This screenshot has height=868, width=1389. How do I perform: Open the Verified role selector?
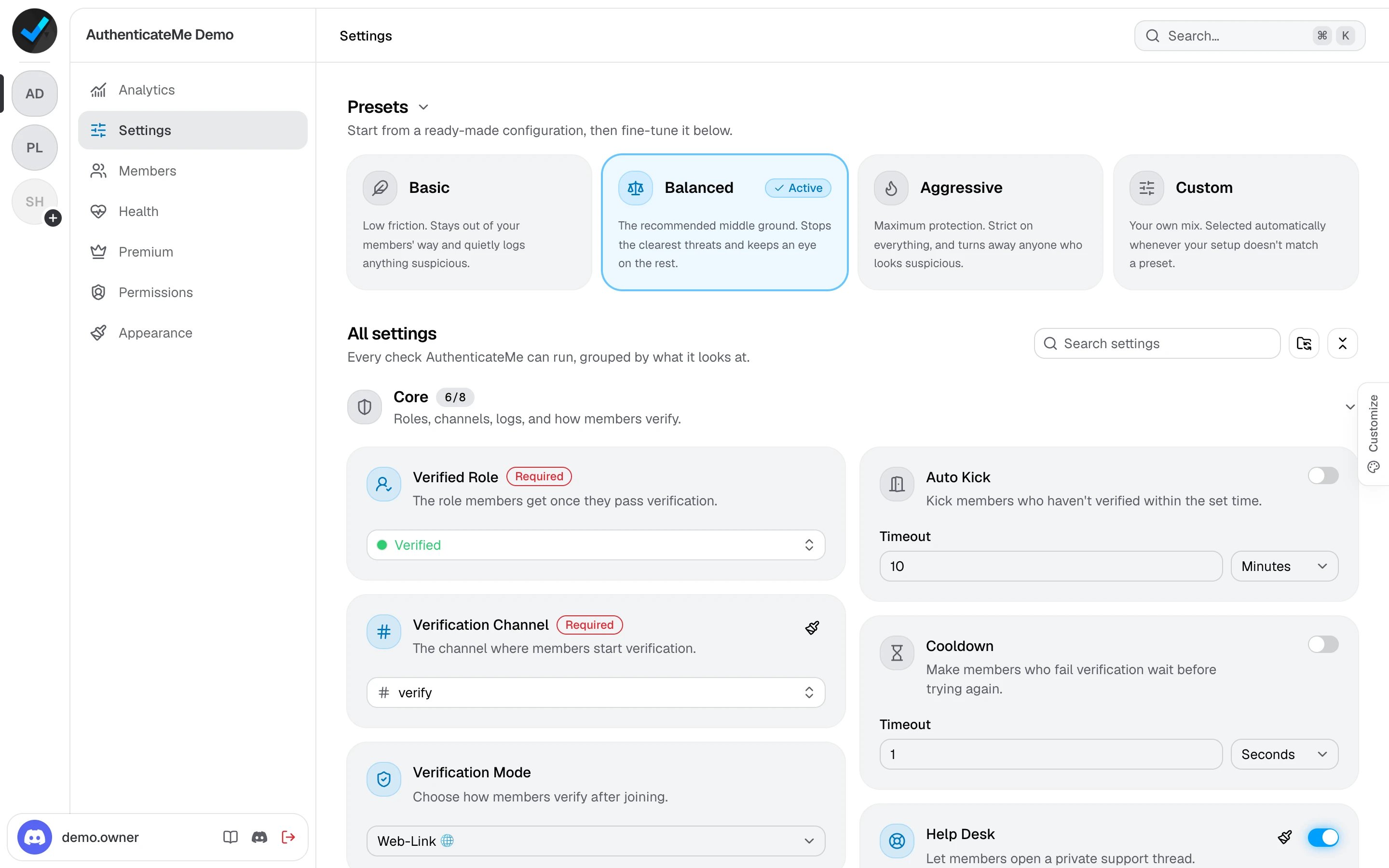point(596,545)
